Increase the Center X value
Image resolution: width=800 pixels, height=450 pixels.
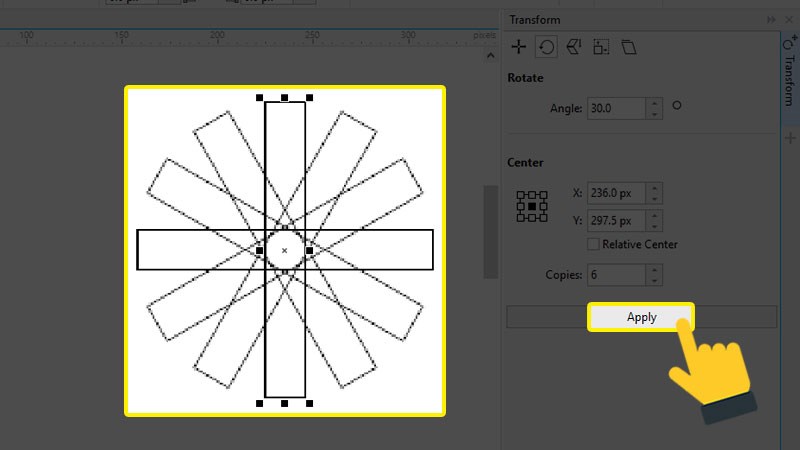[x=654, y=188]
